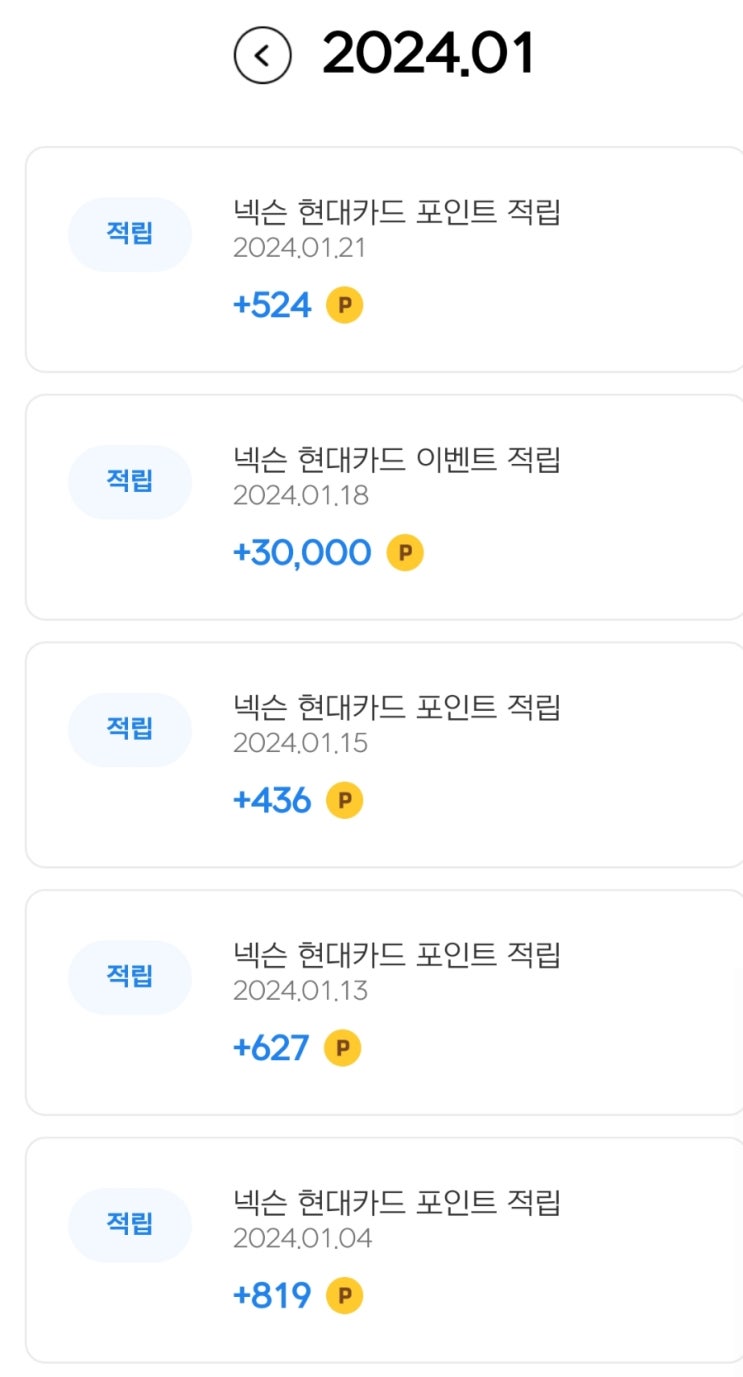Open the 포인트 적립 title dated 2024.01.04
Image resolution: width=743 pixels, height=1377 pixels.
click(x=397, y=1202)
